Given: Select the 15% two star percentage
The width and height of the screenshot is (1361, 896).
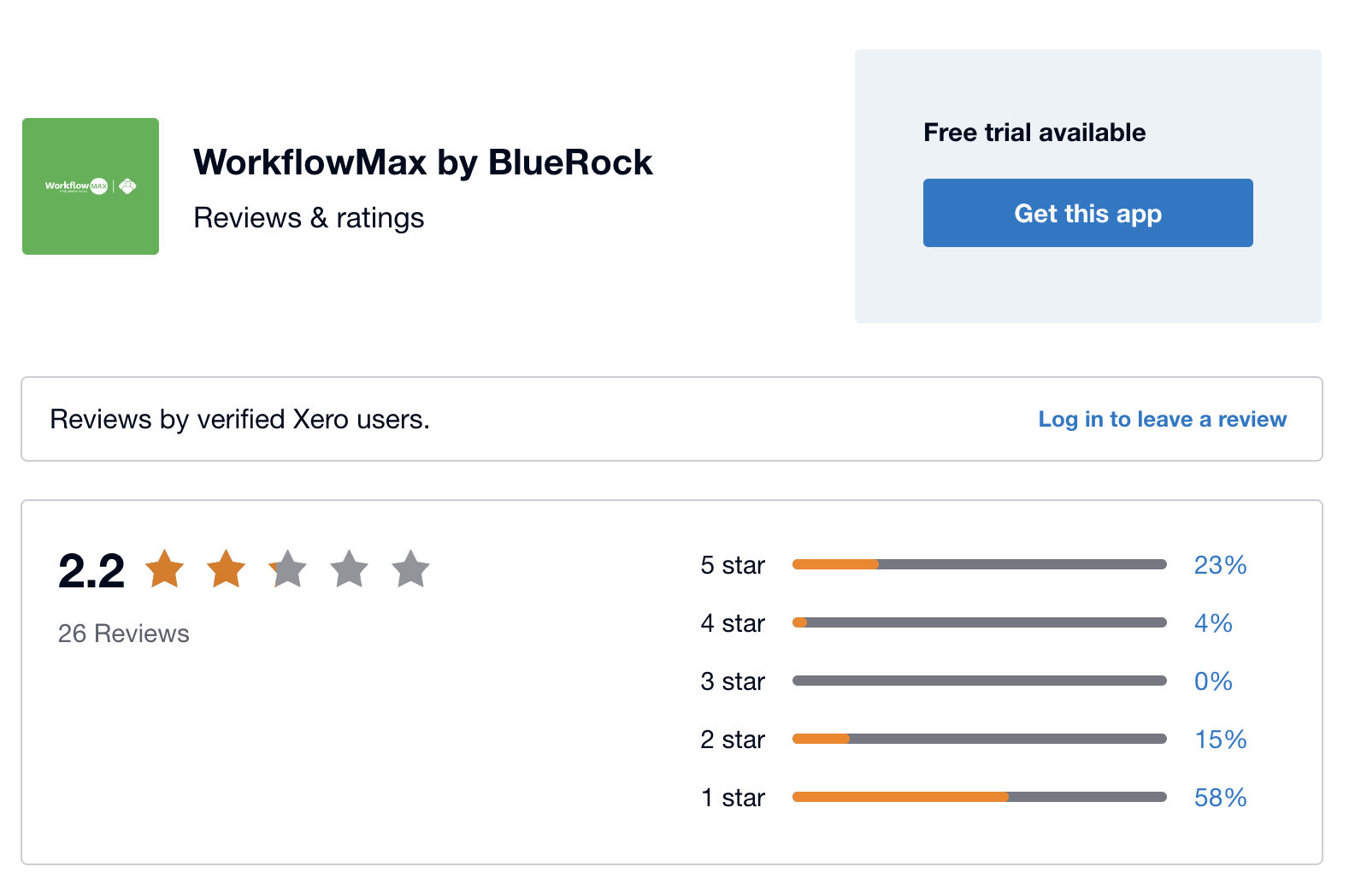Looking at the screenshot, I should point(1220,740).
